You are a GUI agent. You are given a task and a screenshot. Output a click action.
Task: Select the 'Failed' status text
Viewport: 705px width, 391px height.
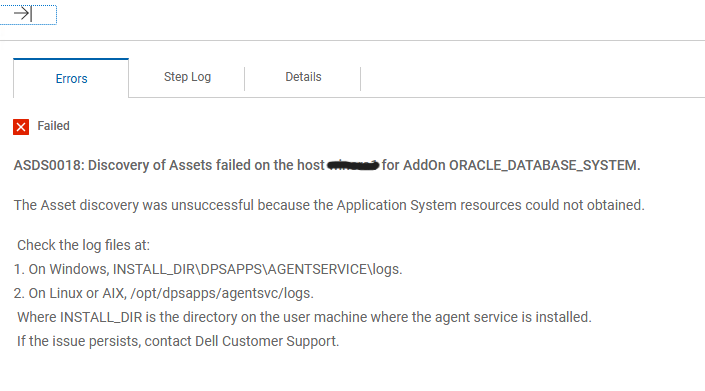click(54, 126)
